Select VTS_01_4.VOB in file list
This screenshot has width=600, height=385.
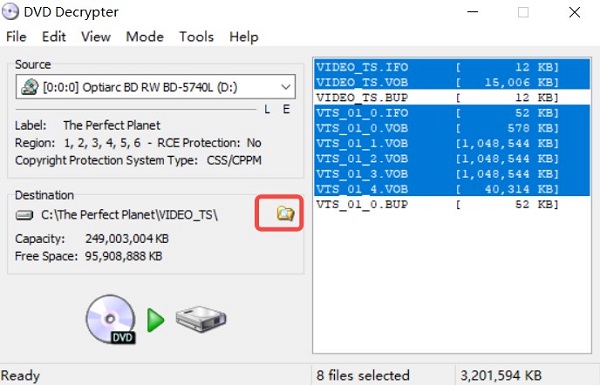point(452,189)
